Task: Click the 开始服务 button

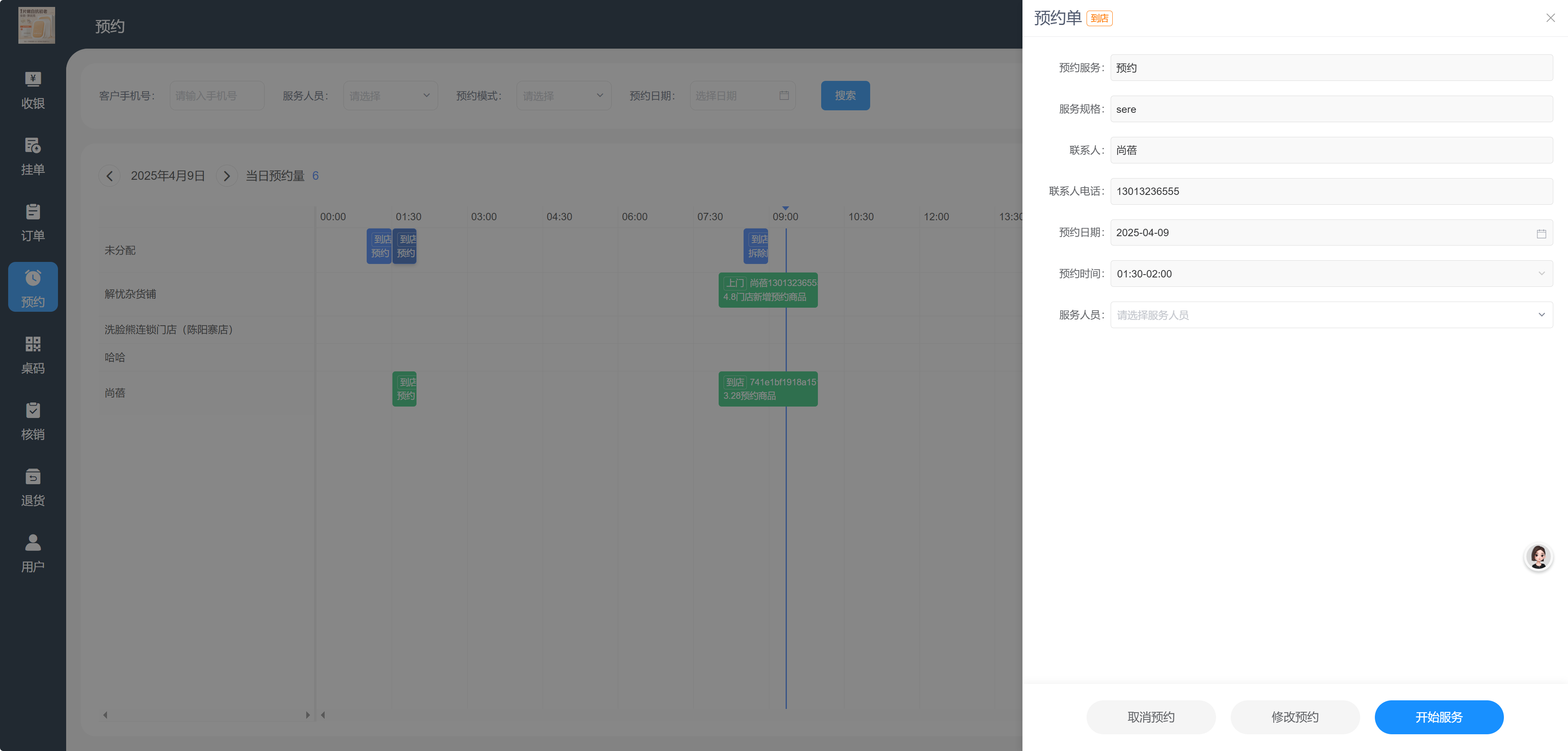Action: 1439,717
